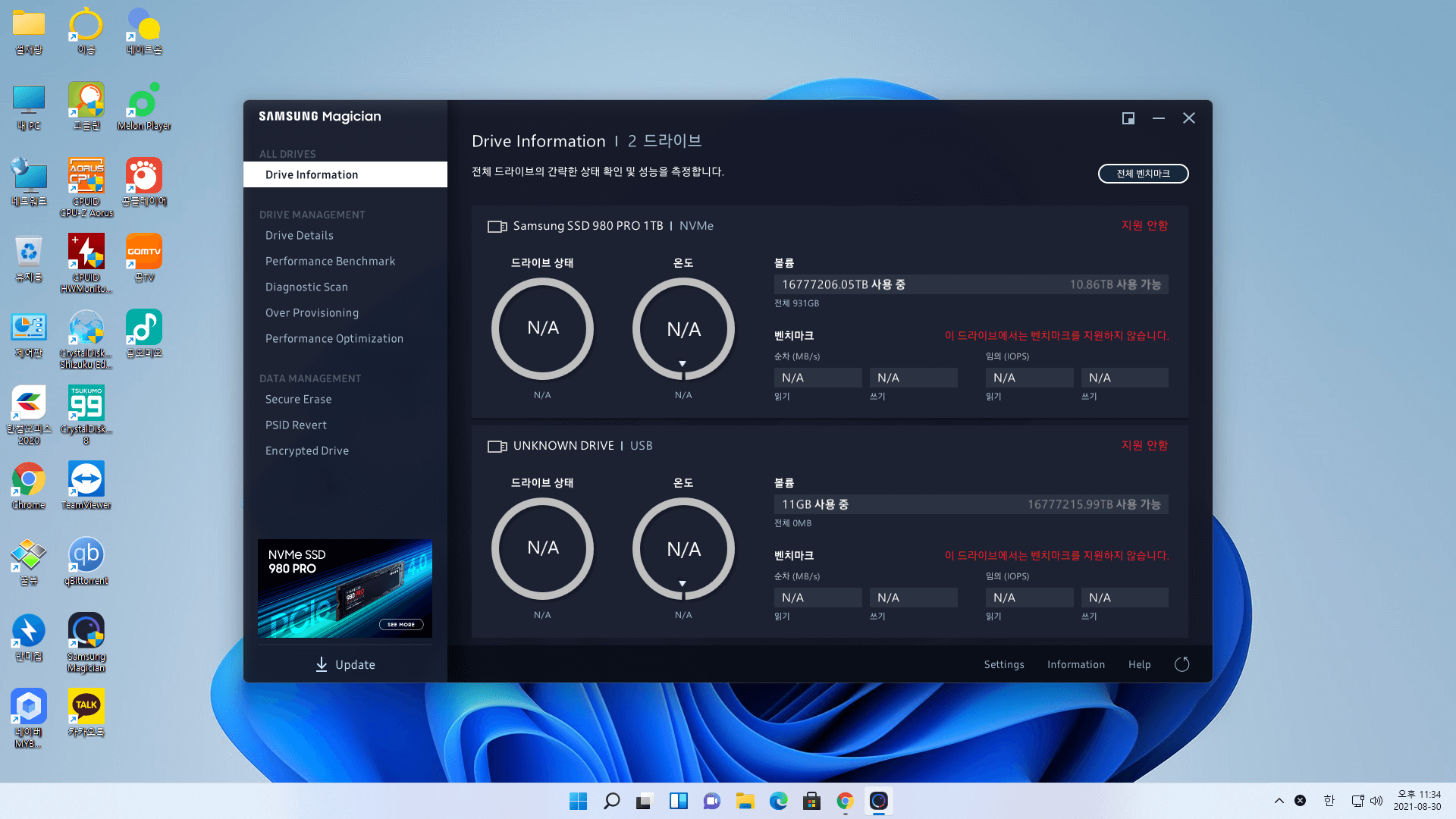Click SEE MORE on 980 PRO banner
This screenshot has height=819, width=1456.
pos(401,624)
